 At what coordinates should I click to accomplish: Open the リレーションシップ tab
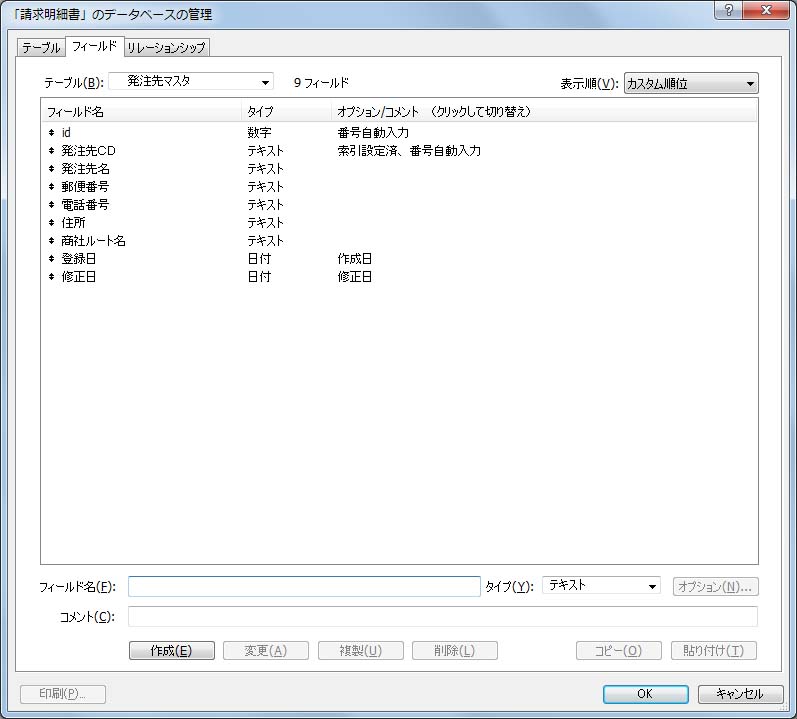166,48
